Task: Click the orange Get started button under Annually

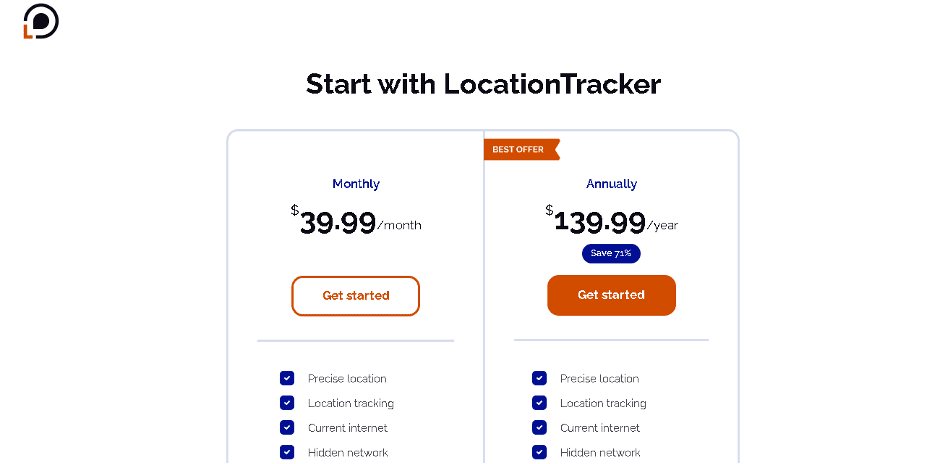Action: 611,295
